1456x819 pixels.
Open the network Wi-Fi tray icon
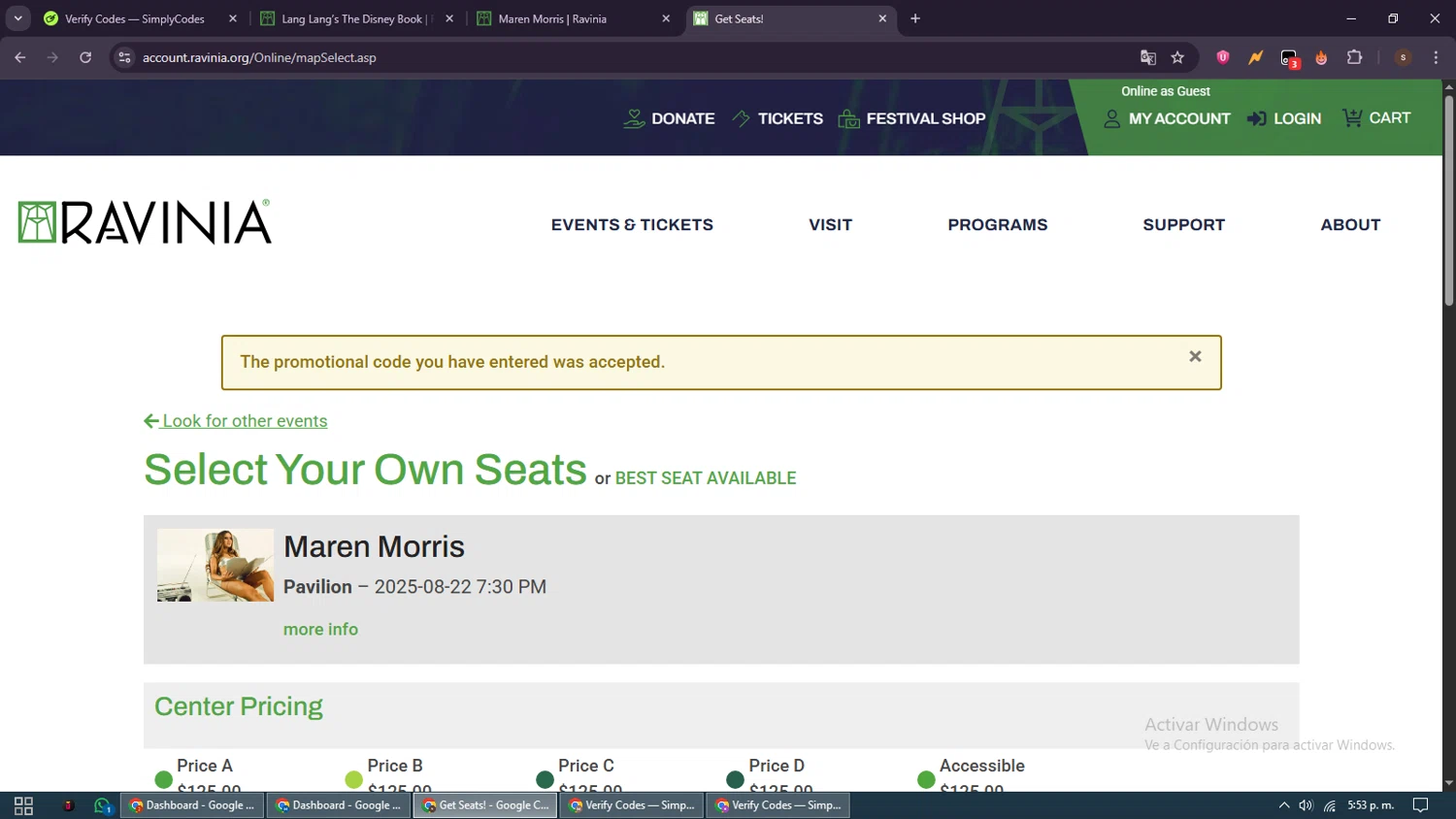click(x=1330, y=805)
